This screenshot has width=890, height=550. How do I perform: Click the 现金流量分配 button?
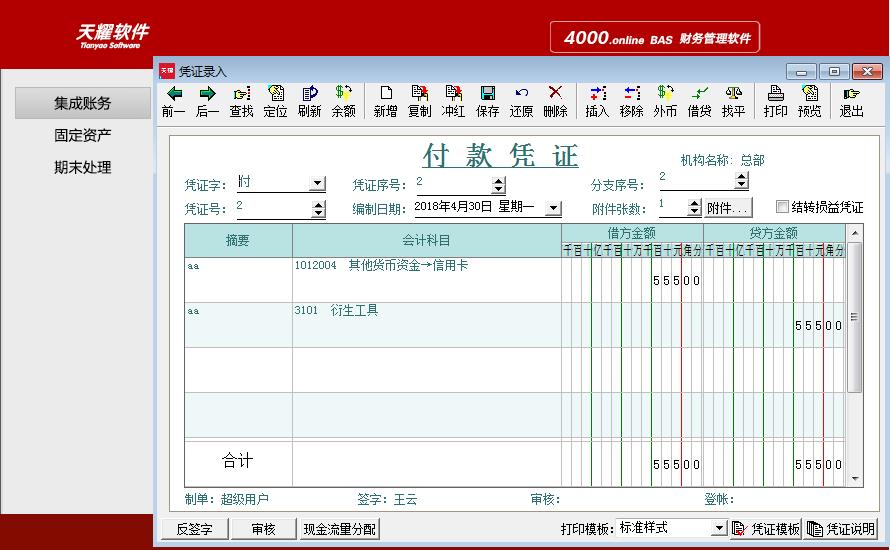(339, 529)
